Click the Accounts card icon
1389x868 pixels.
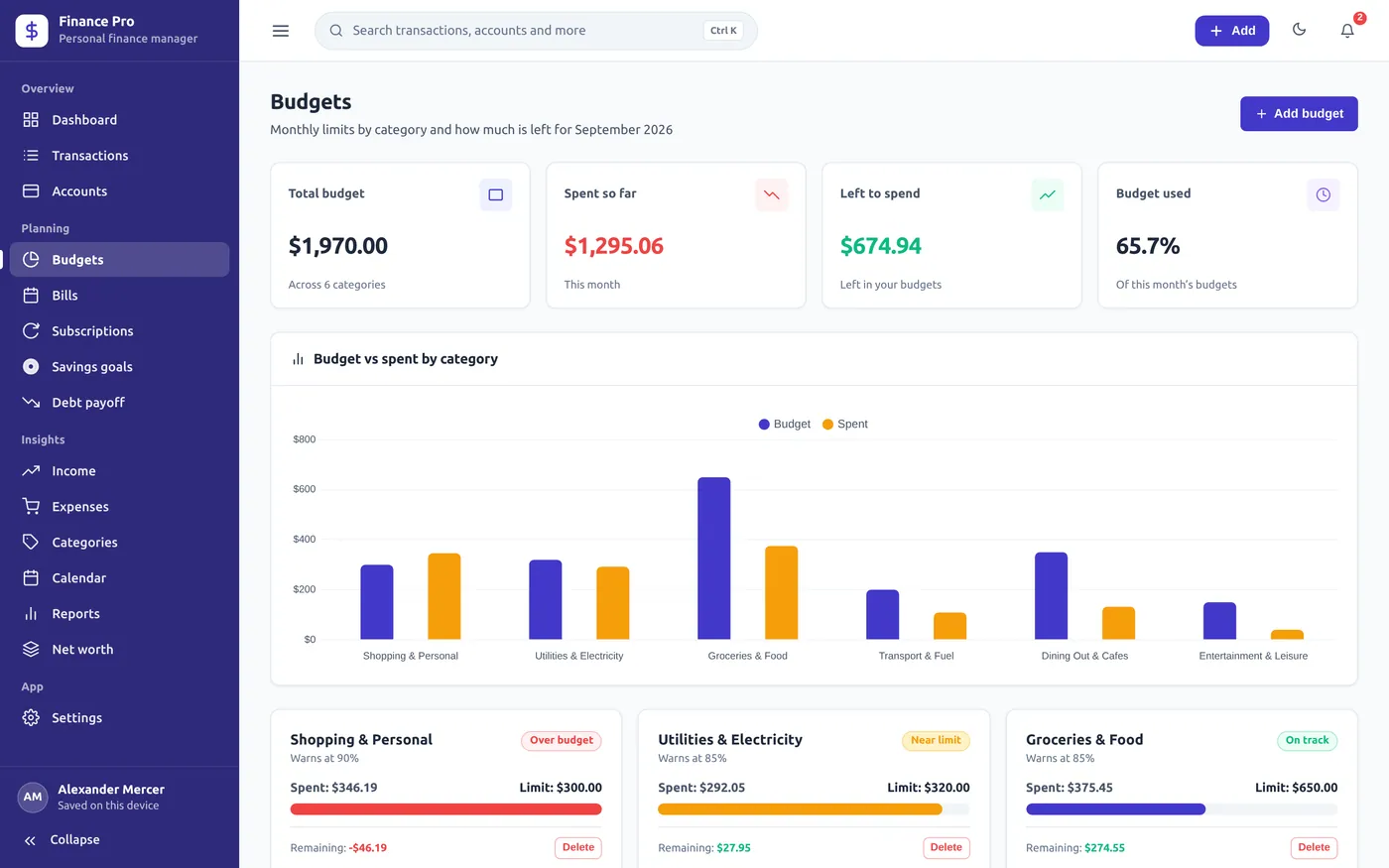pos(31,191)
